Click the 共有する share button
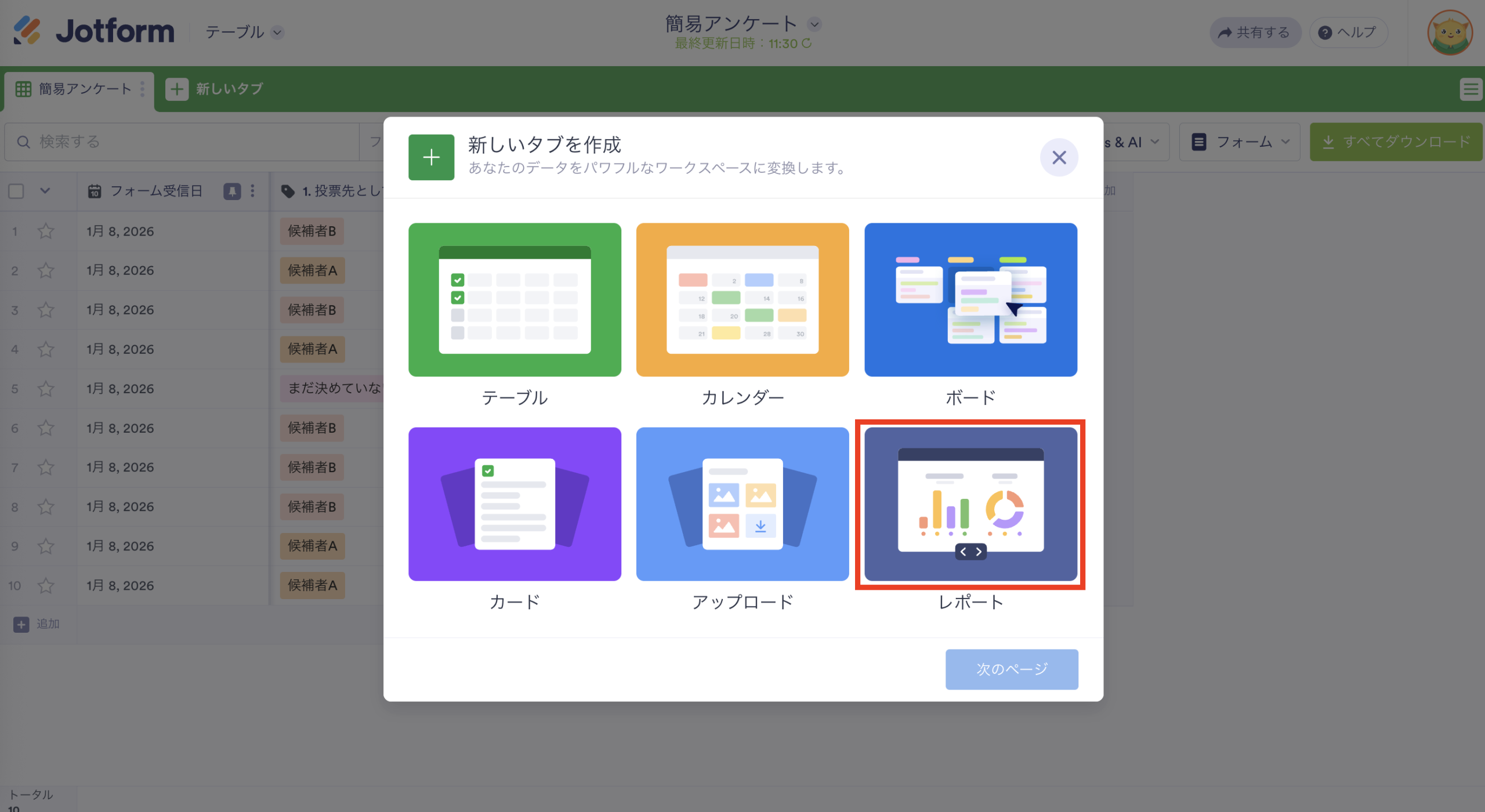Viewport: 1485px width, 812px height. click(1255, 32)
